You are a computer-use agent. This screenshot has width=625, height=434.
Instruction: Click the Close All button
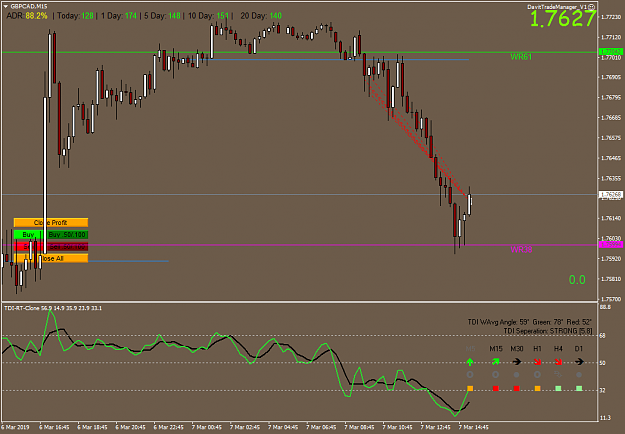coord(51,259)
